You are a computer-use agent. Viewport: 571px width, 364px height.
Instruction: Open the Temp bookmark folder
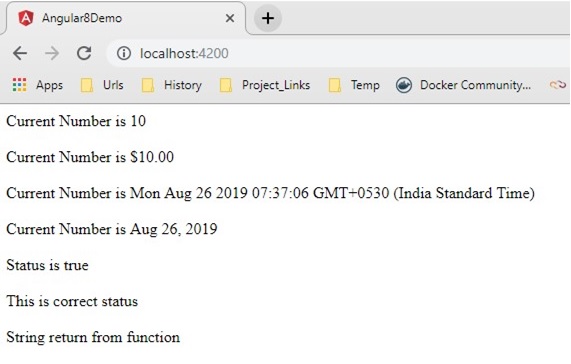(x=354, y=85)
